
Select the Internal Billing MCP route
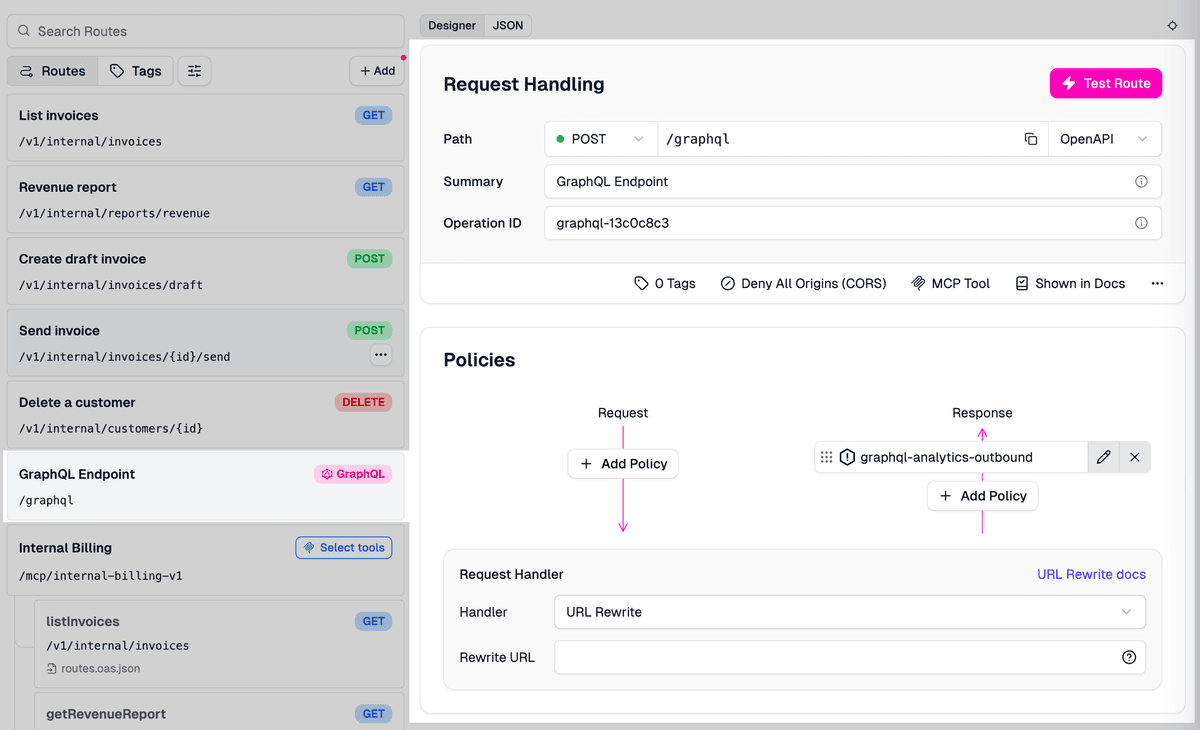click(x=206, y=561)
